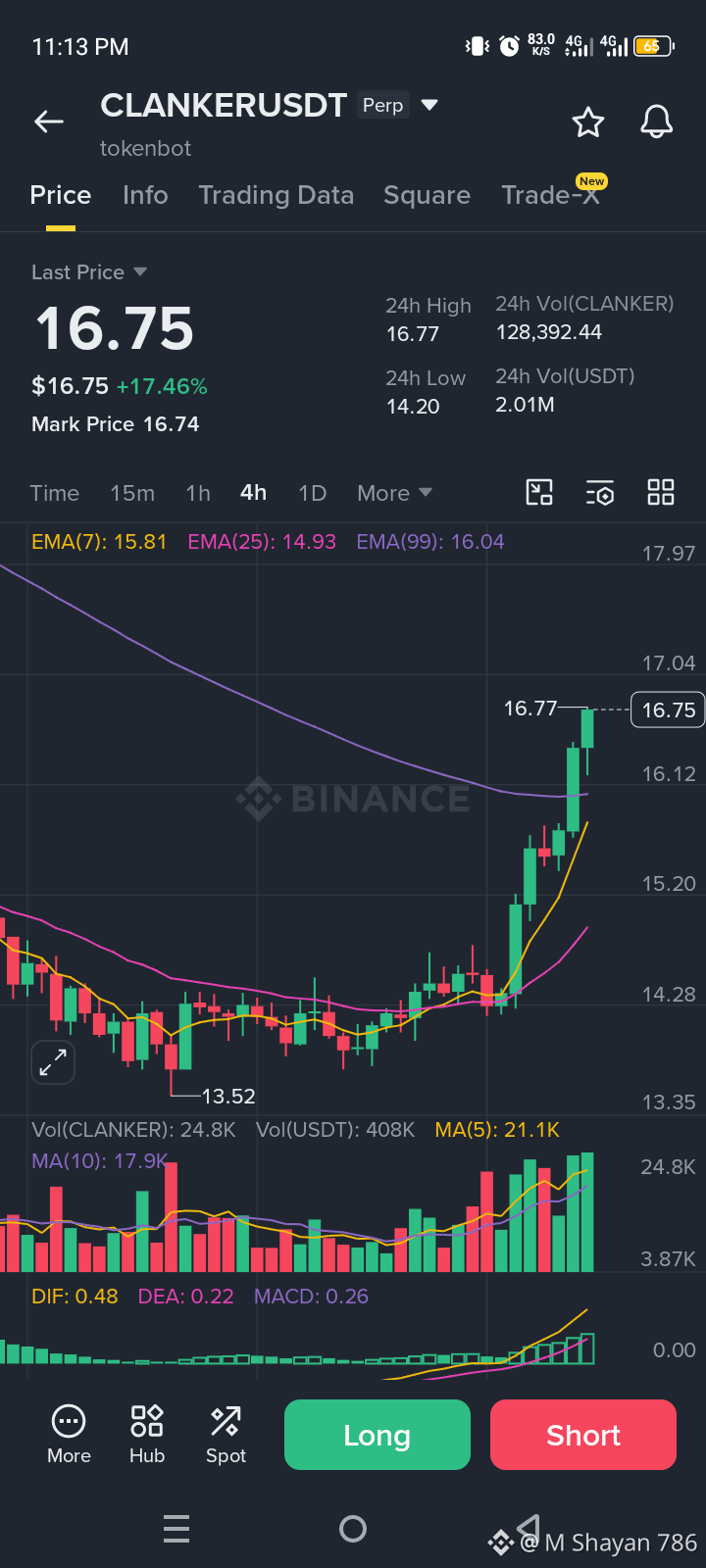
Task: Tap the MA(5): 21.1K volume label
Action: [497, 1130]
